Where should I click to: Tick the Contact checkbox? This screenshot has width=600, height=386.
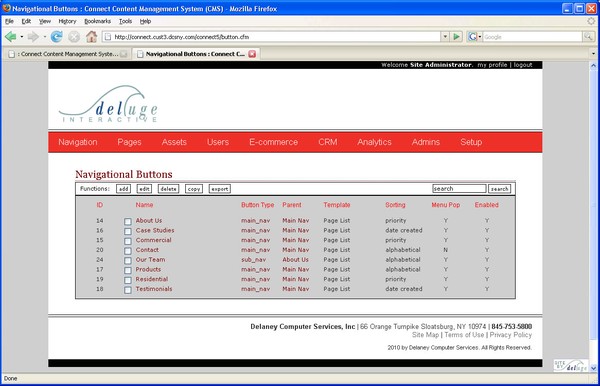pyautogui.click(x=128, y=251)
